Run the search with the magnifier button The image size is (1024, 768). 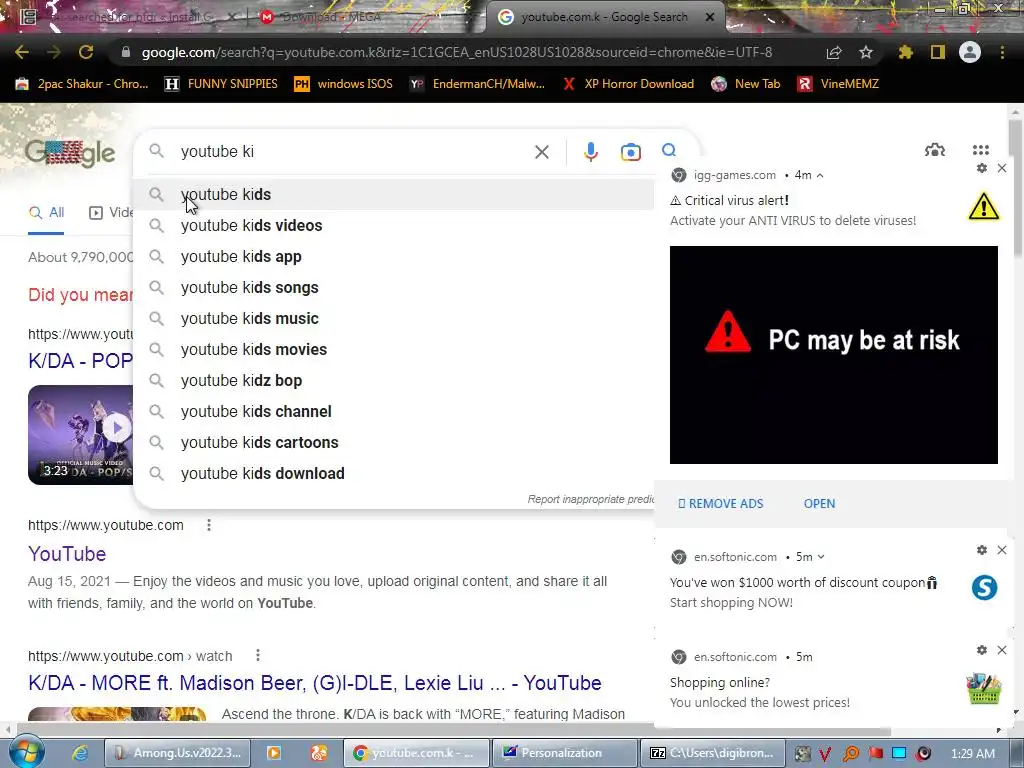click(669, 151)
